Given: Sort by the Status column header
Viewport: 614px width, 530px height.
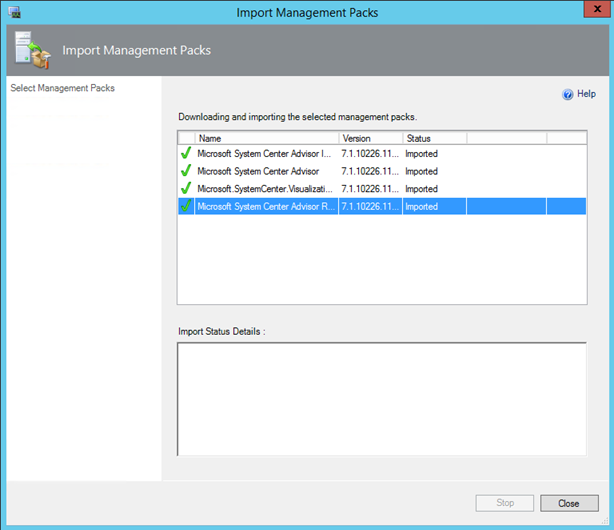Looking at the screenshot, I should pyautogui.click(x=435, y=138).
